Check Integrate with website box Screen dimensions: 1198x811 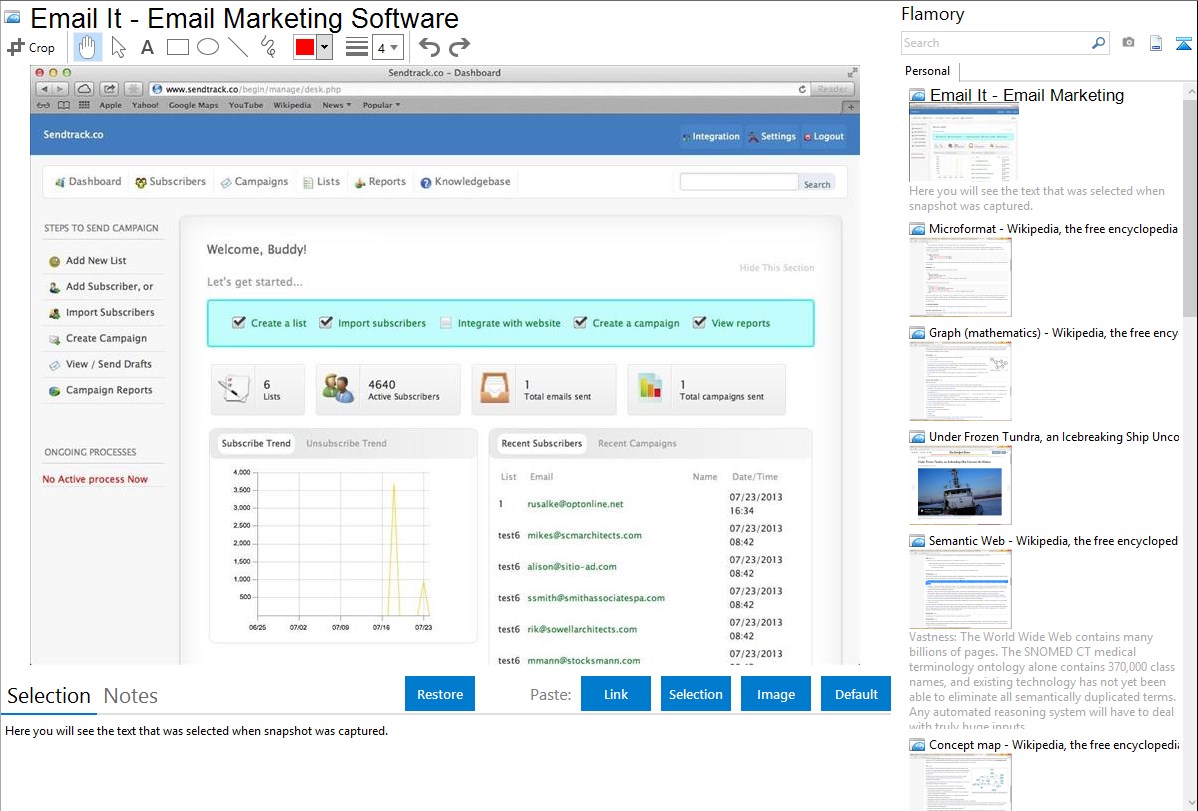point(445,323)
